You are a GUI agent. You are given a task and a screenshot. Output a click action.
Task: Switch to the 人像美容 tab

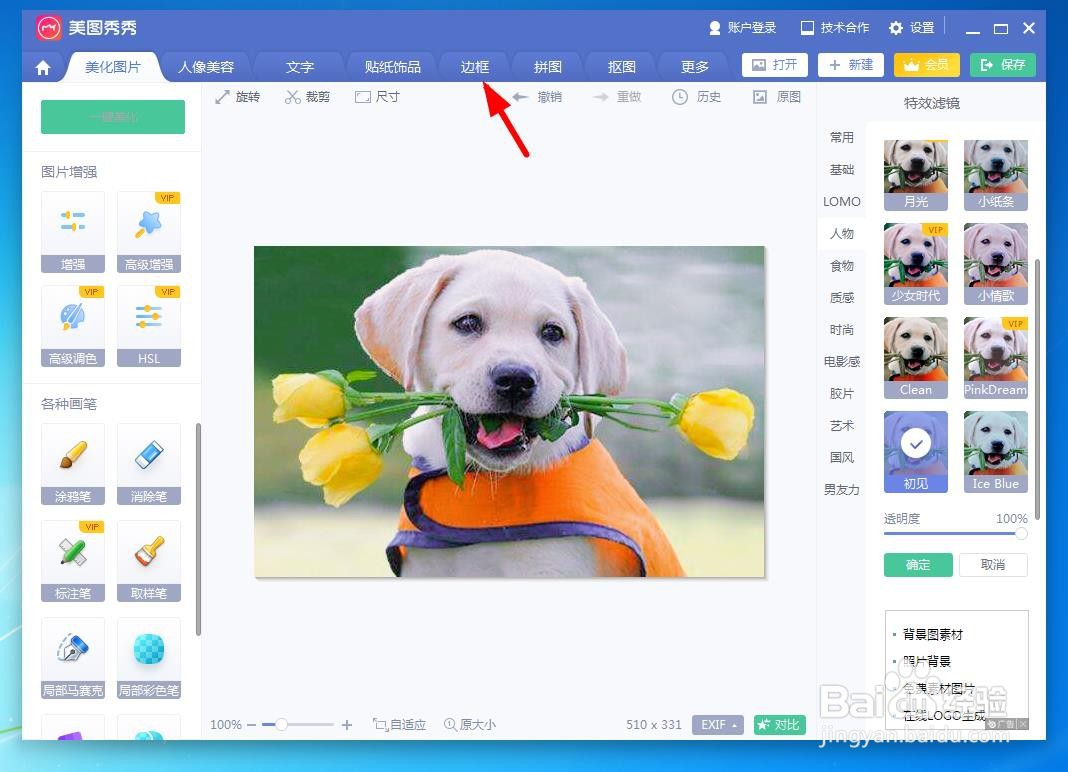(x=206, y=67)
